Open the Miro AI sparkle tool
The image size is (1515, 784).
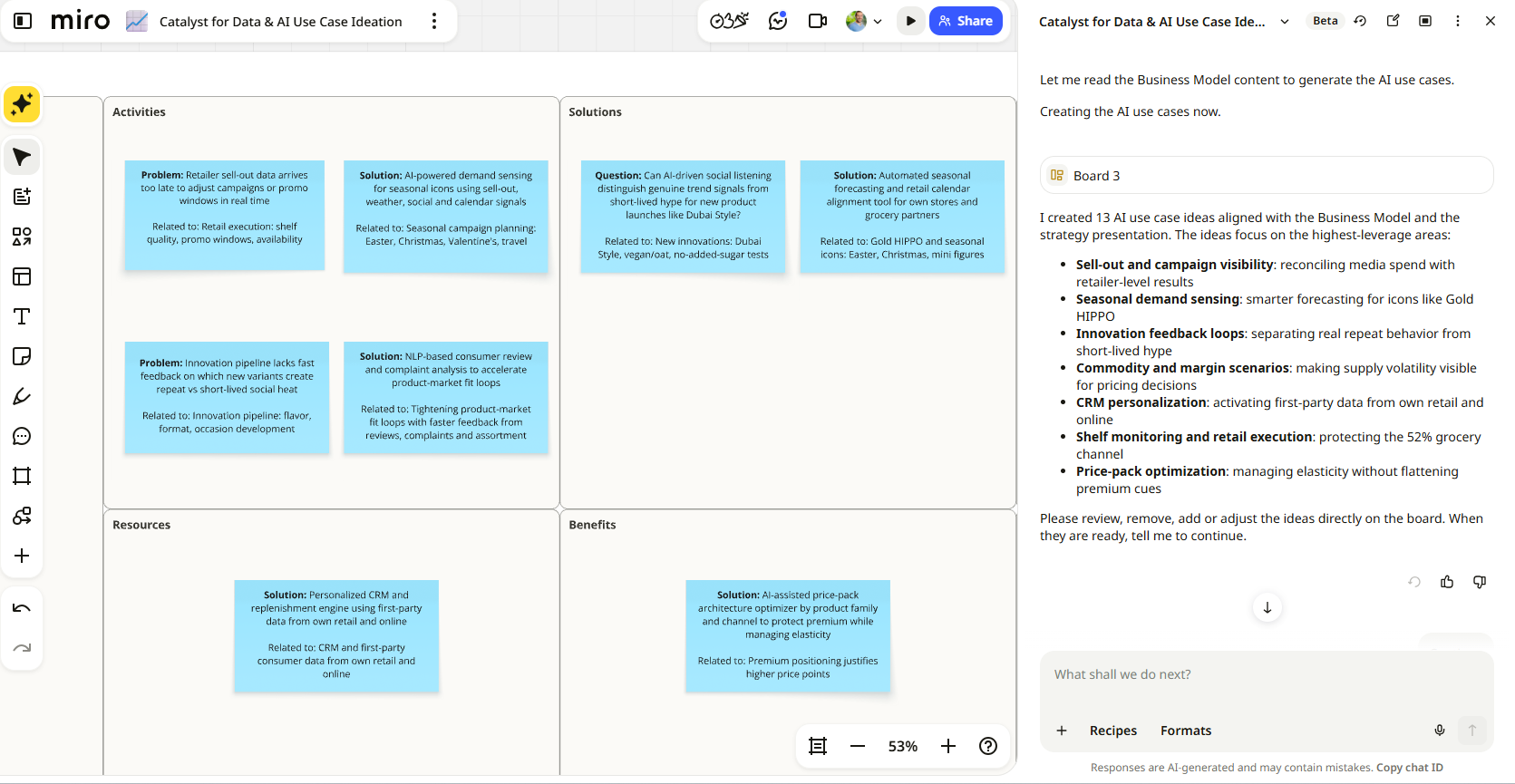coord(22,104)
